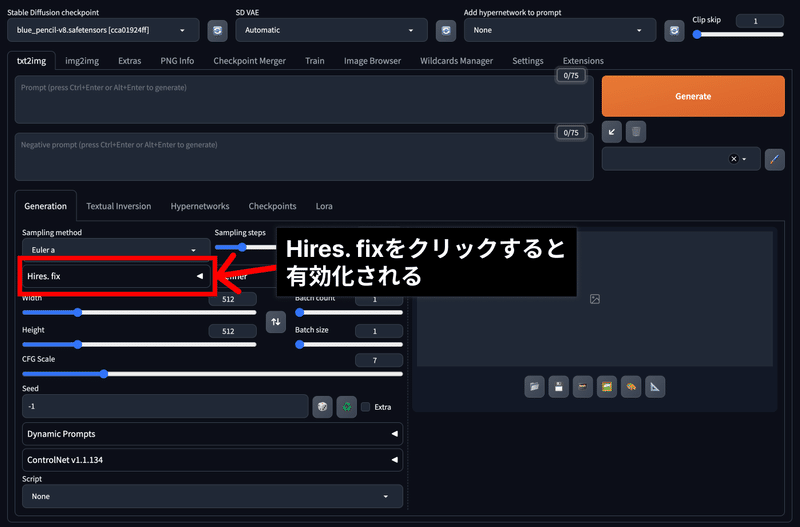
Task: Open the style editor paintbrush icon
Action: pyautogui.click(x=774, y=159)
